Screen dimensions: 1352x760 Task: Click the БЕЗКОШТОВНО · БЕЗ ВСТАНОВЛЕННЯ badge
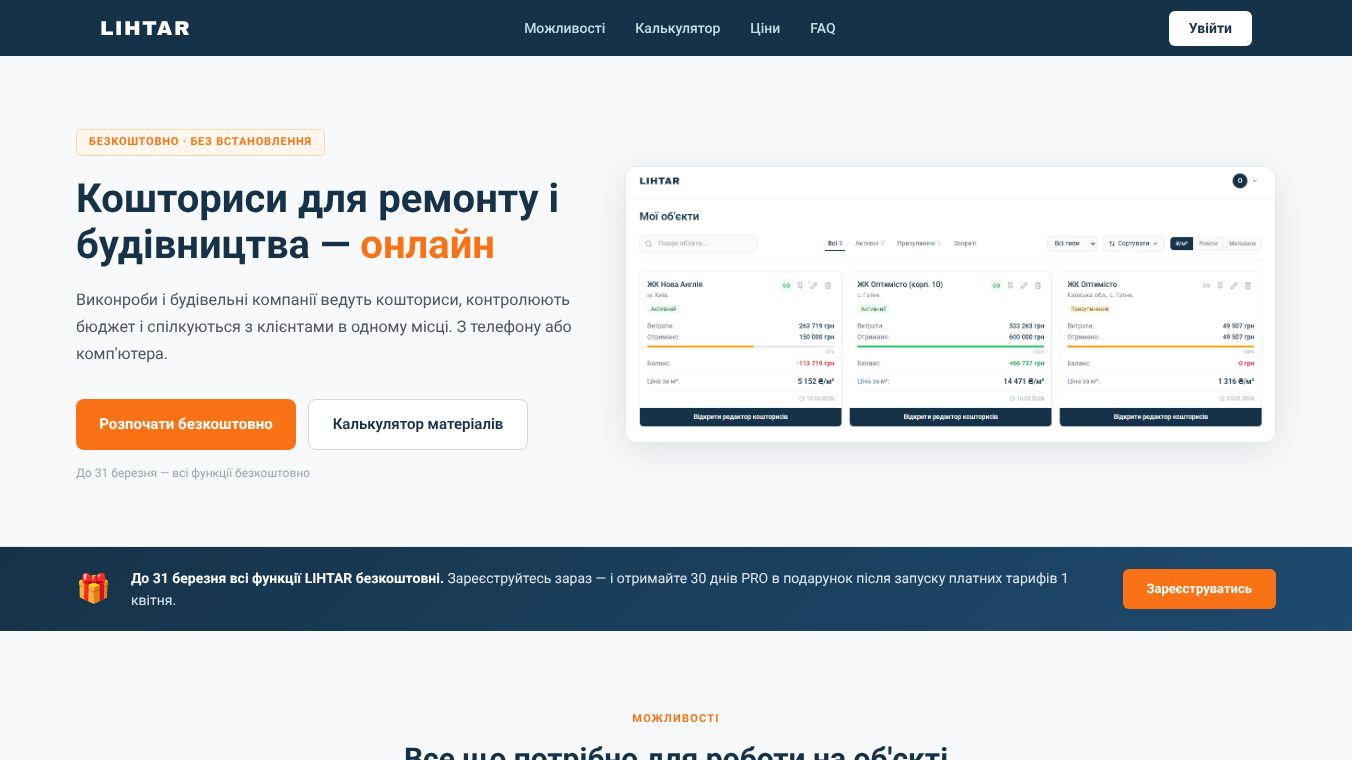pyautogui.click(x=200, y=142)
